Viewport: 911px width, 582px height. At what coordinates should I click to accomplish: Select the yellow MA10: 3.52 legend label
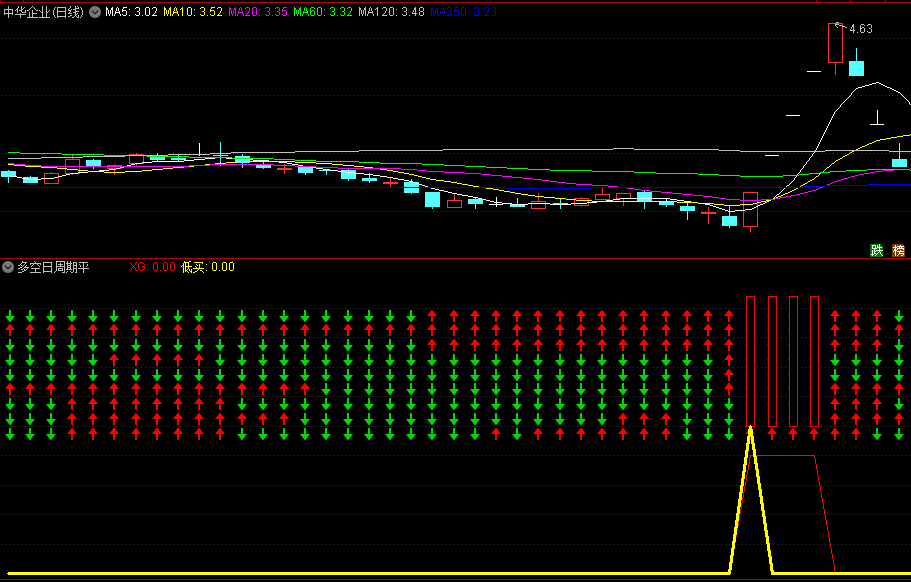pyautogui.click(x=192, y=12)
